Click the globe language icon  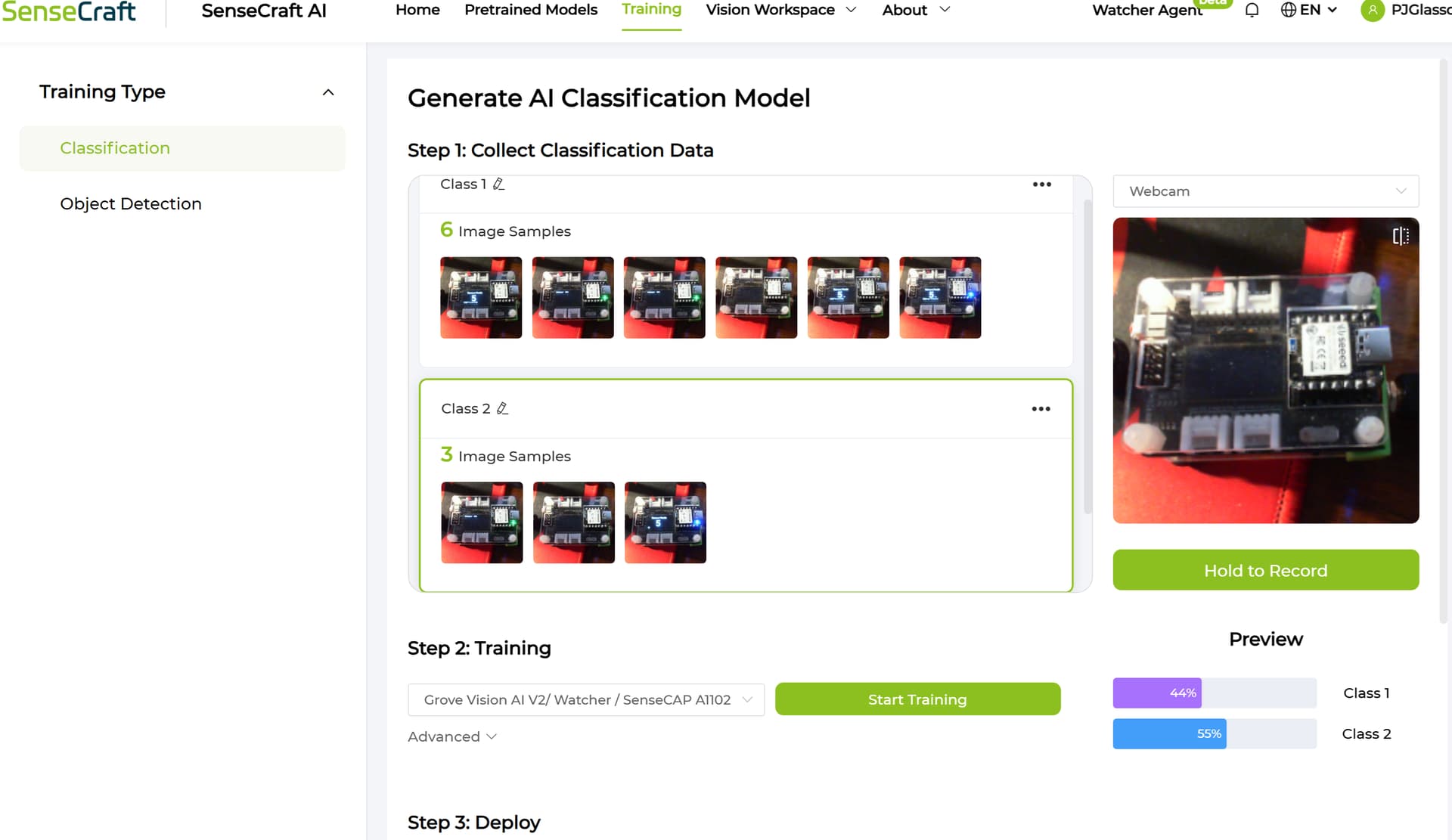(1288, 10)
